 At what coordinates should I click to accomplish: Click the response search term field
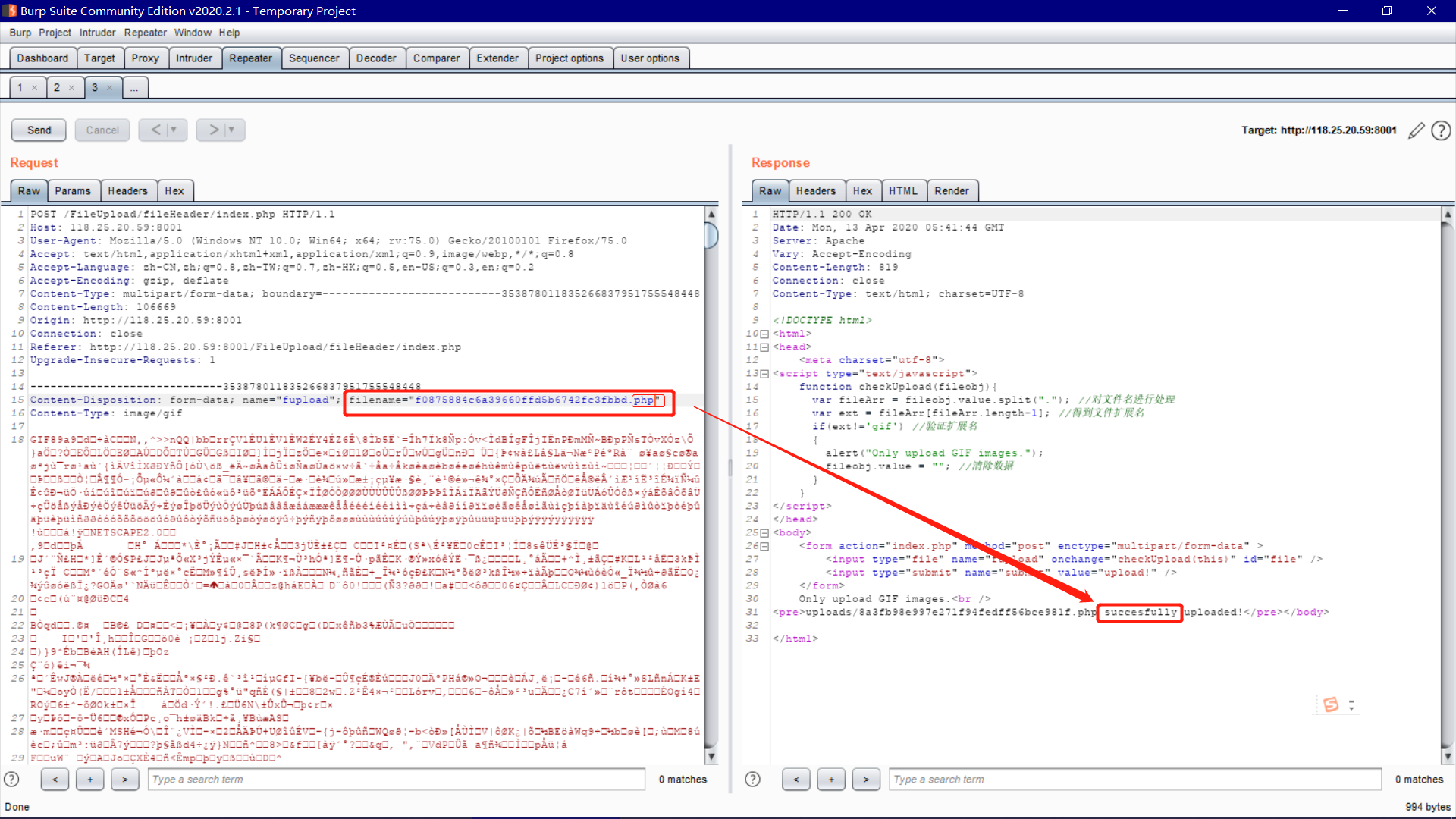(1135, 780)
